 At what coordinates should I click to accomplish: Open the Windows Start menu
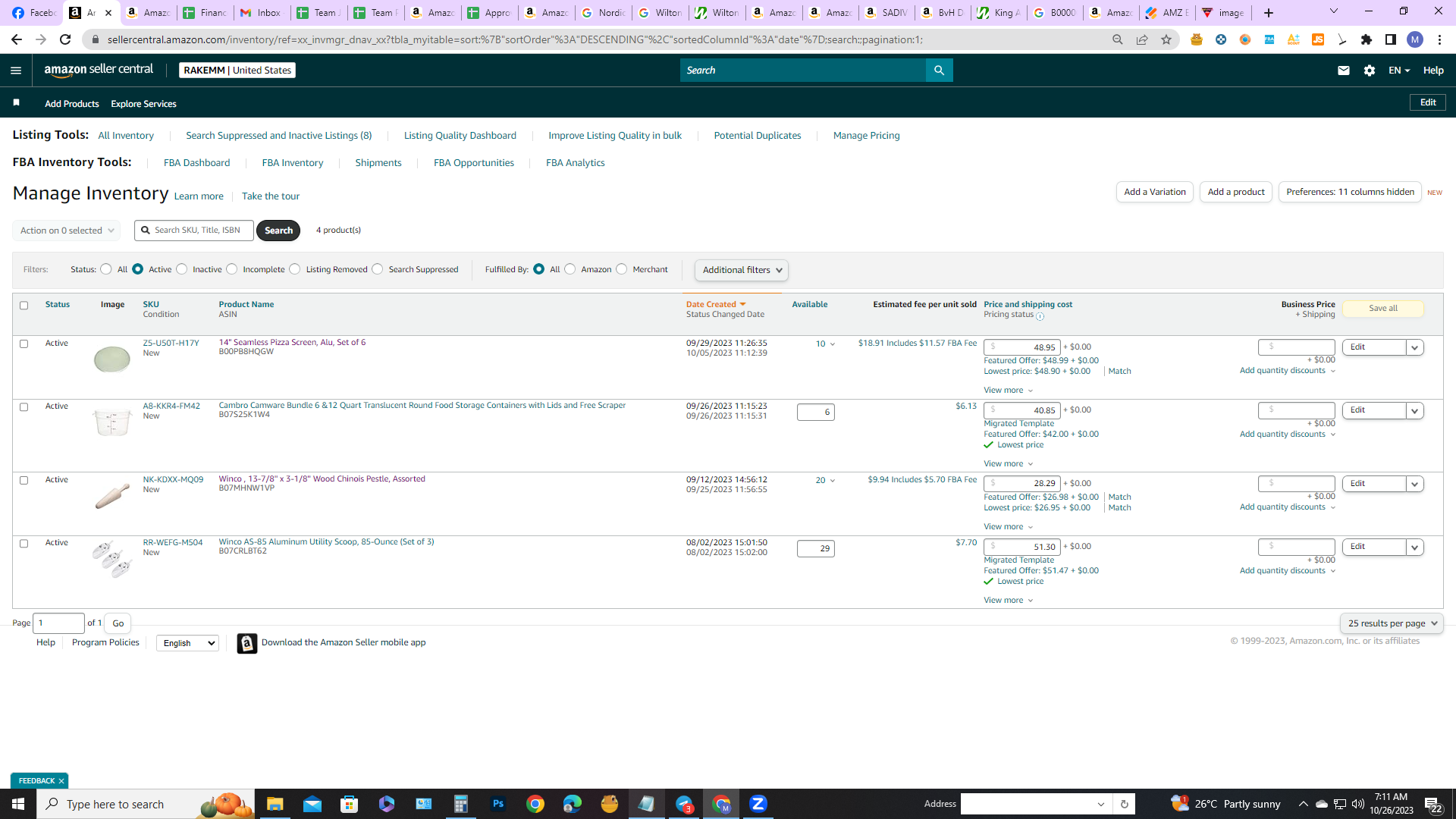click(x=18, y=804)
